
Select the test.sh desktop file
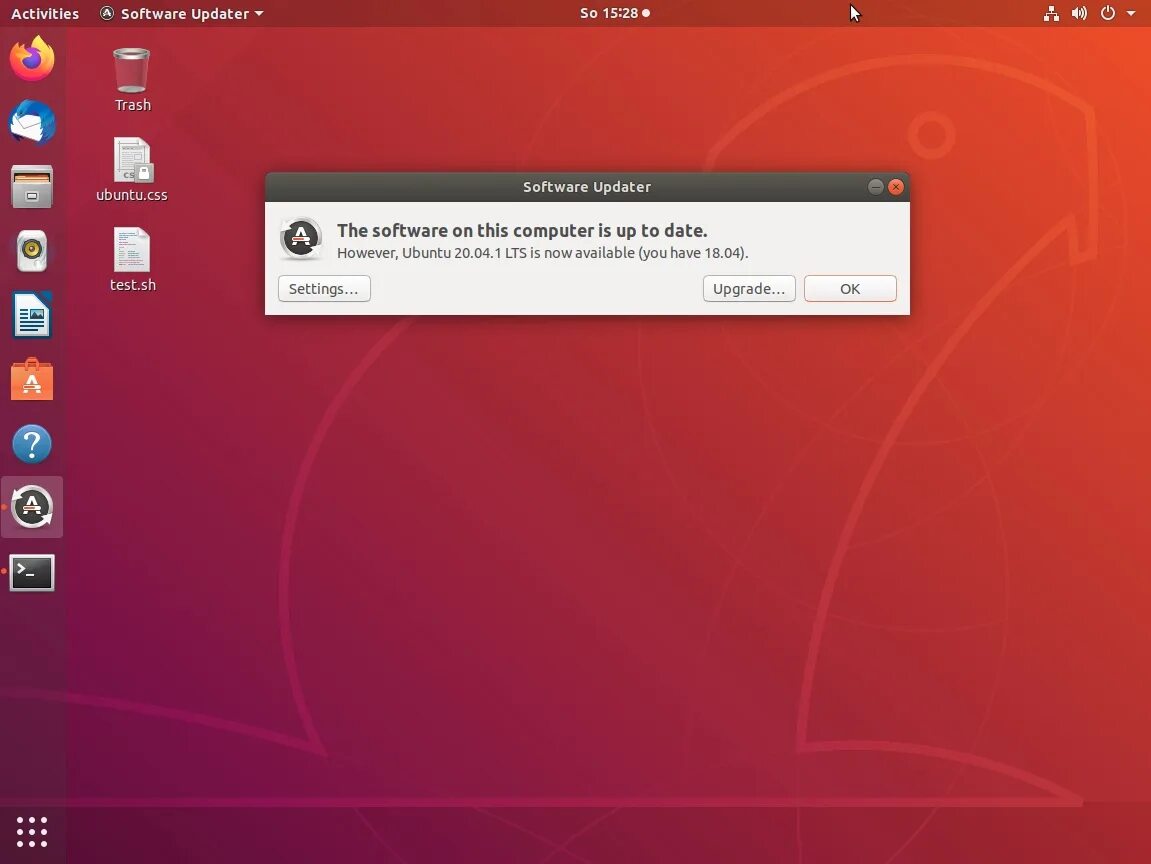(x=132, y=260)
